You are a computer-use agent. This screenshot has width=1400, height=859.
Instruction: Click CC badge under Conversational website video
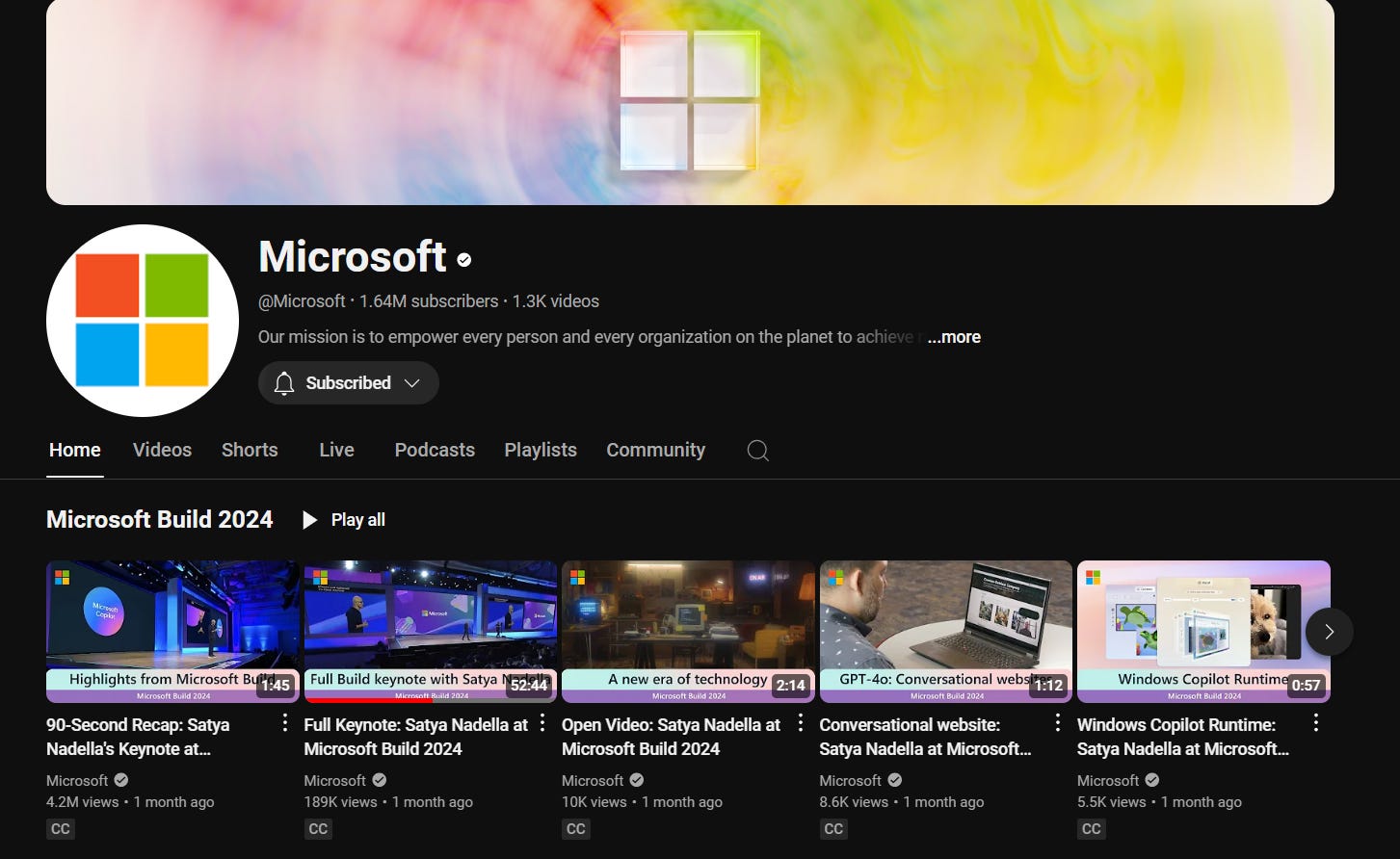pyautogui.click(x=833, y=829)
